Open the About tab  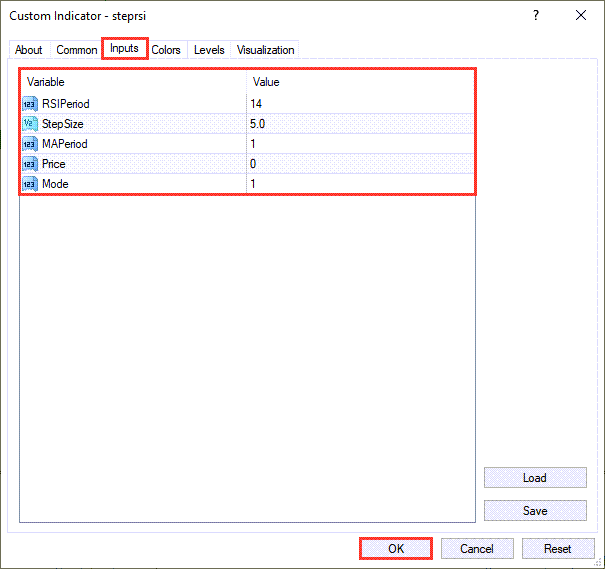pos(29,50)
